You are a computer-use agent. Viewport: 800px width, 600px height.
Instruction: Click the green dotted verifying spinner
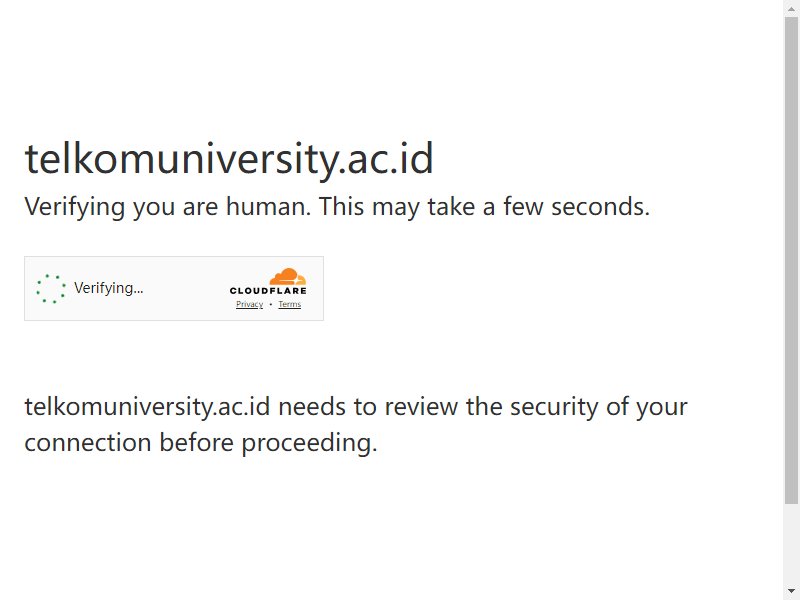click(x=51, y=289)
